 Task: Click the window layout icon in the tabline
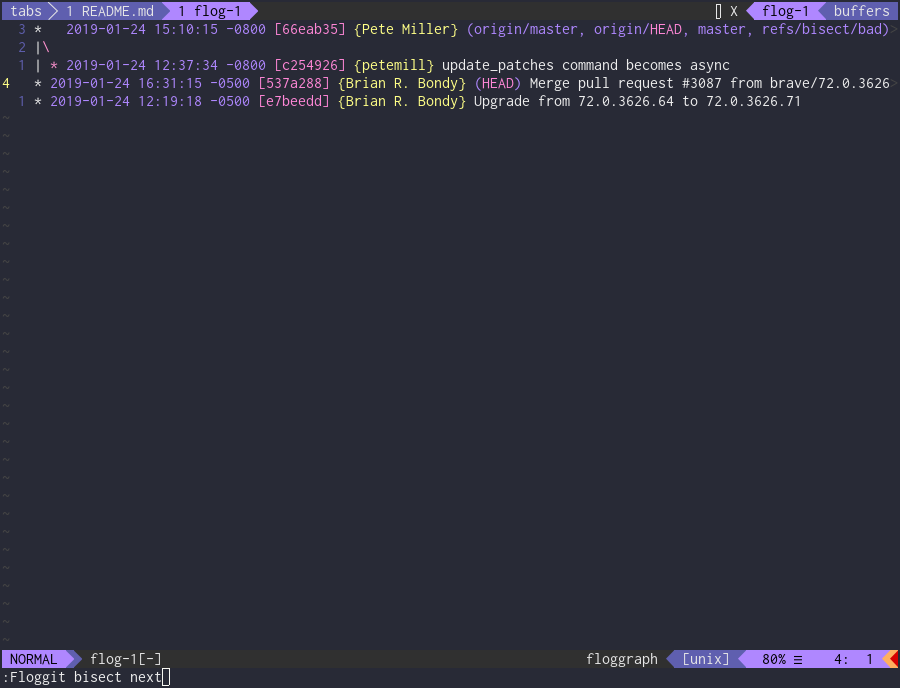point(716,10)
